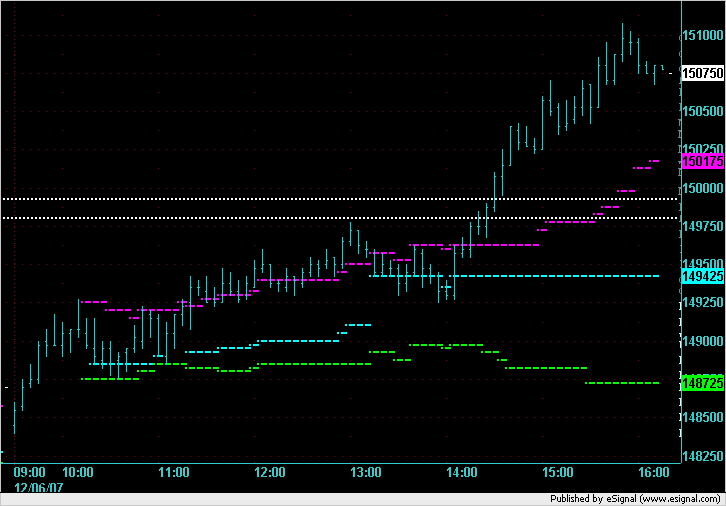This screenshot has height=506, width=726.
Task: Click the magenta 150175 price label
Action: (x=703, y=162)
